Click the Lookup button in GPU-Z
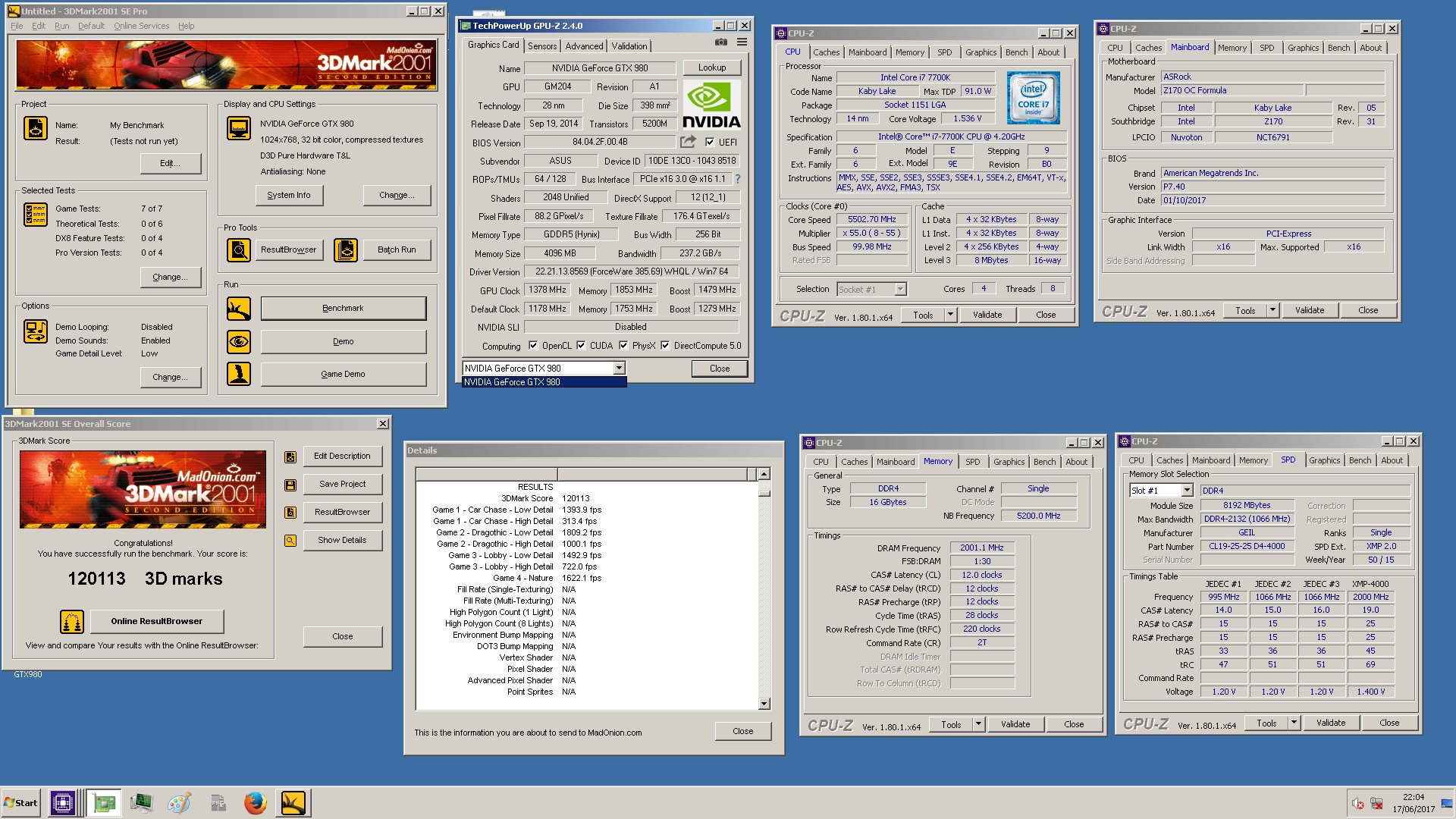 (712, 67)
